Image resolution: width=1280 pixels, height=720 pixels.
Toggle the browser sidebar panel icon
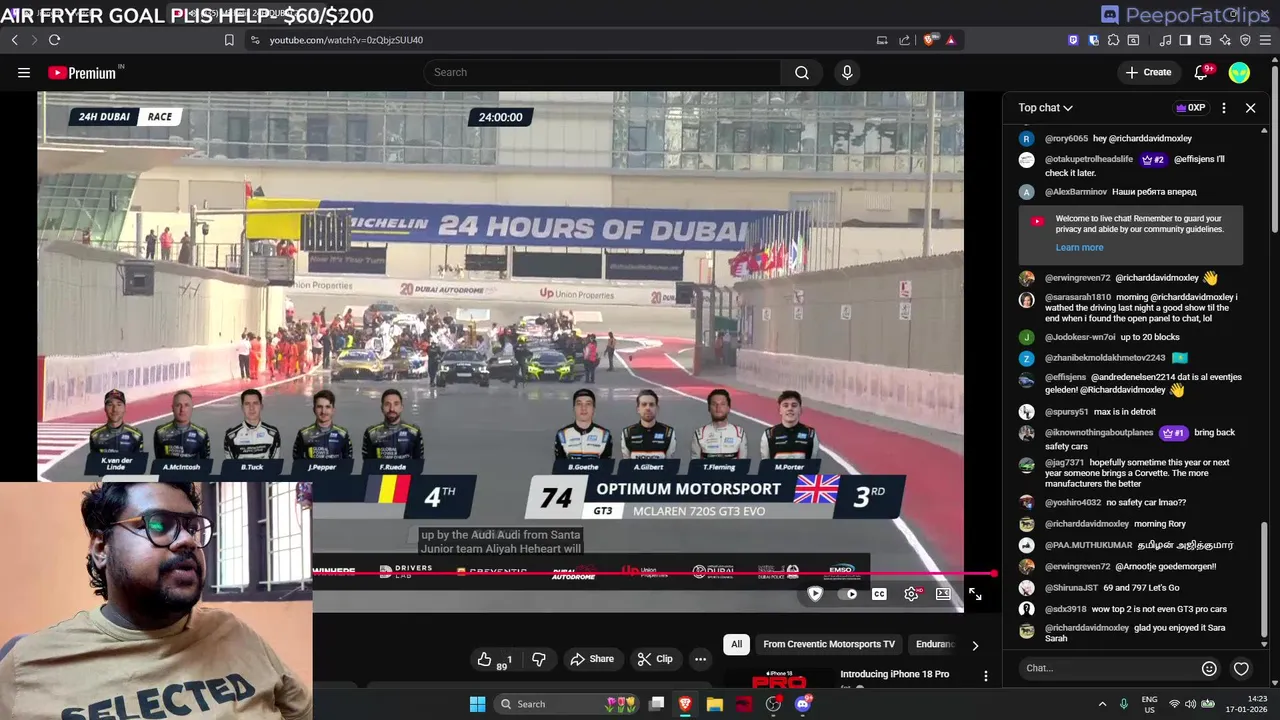click(x=1185, y=40)
